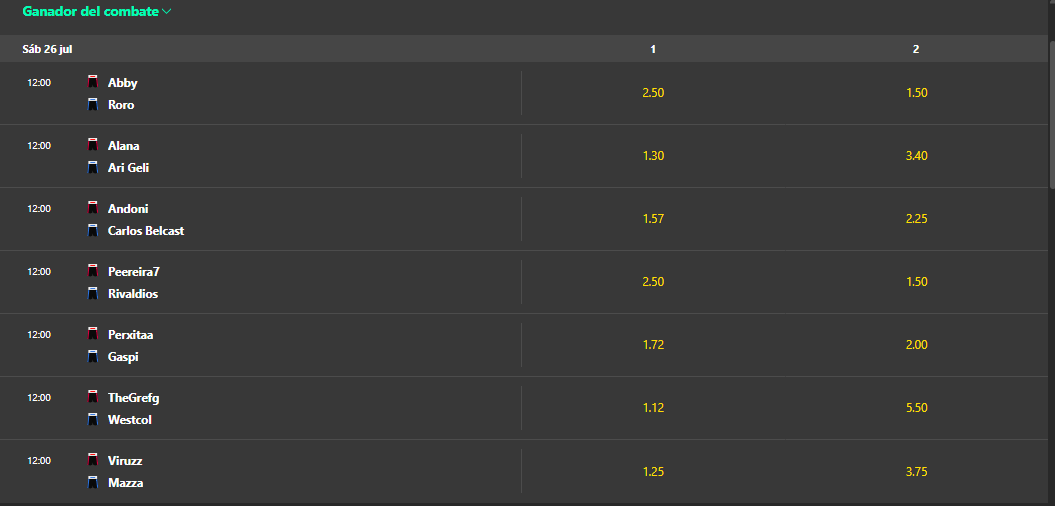Expand the Ganador del combate market dropdown
Viewport: 1055px width, 506px height.
pyautogui.click(x=98, y=11)
